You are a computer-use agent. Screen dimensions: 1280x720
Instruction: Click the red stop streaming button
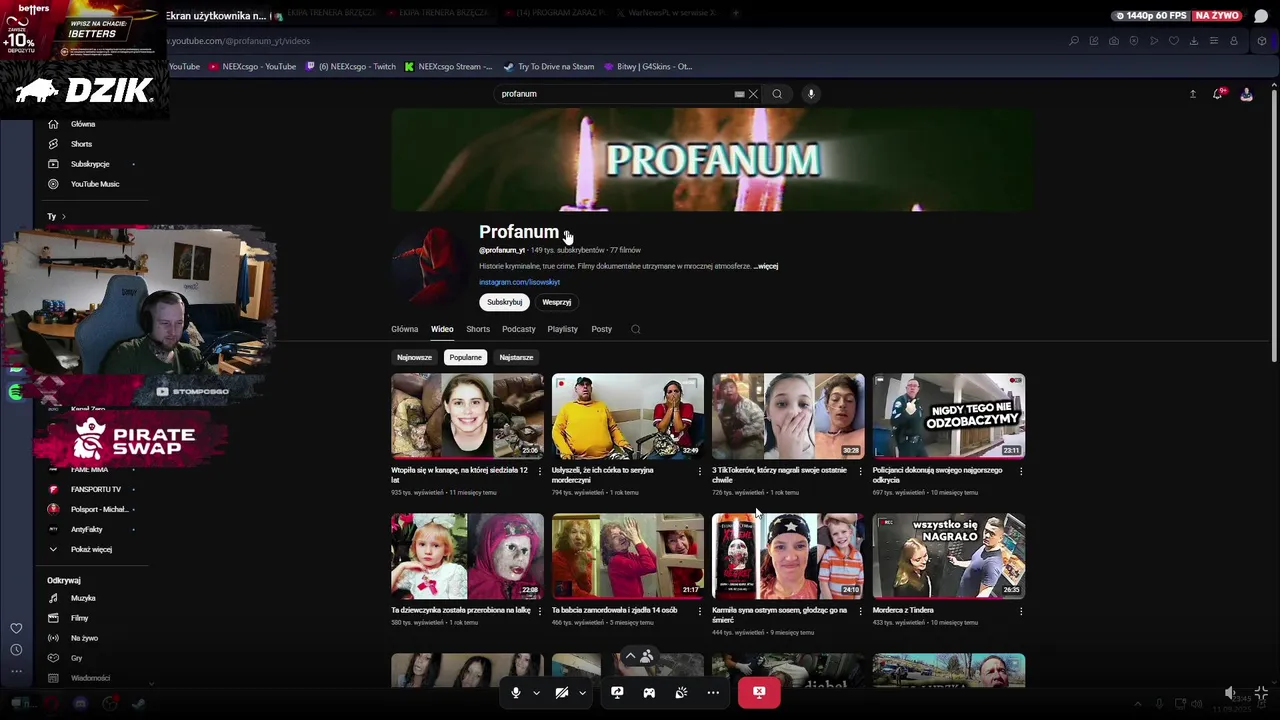pos(759,692)
